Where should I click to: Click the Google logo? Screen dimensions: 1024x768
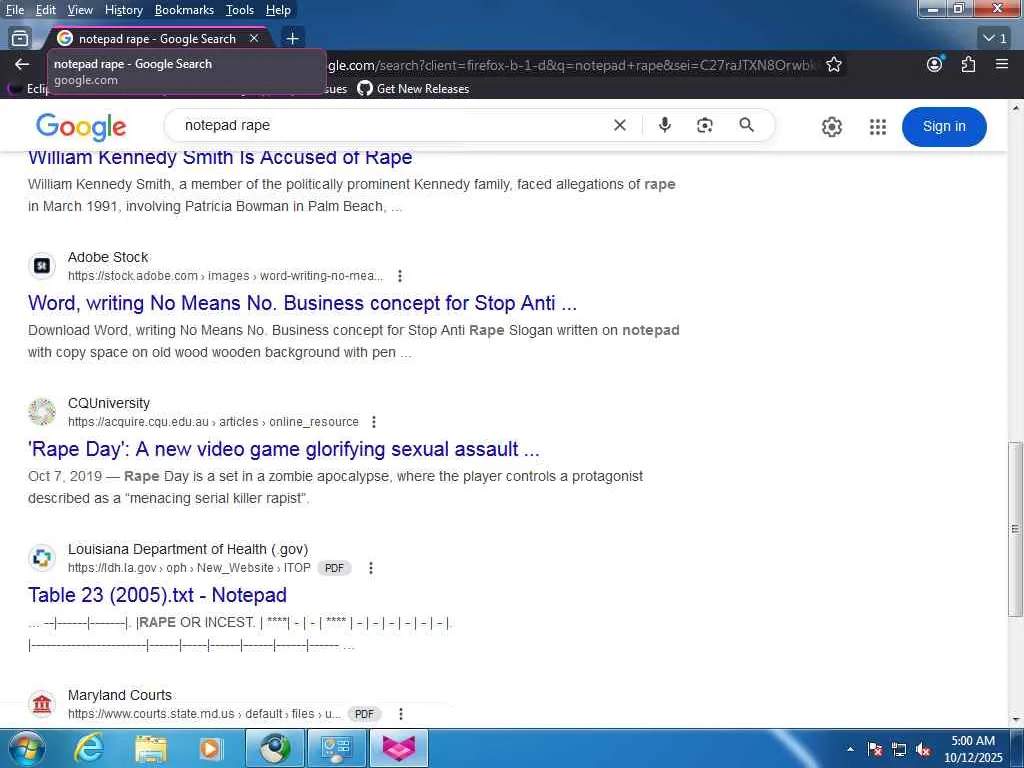81,127
